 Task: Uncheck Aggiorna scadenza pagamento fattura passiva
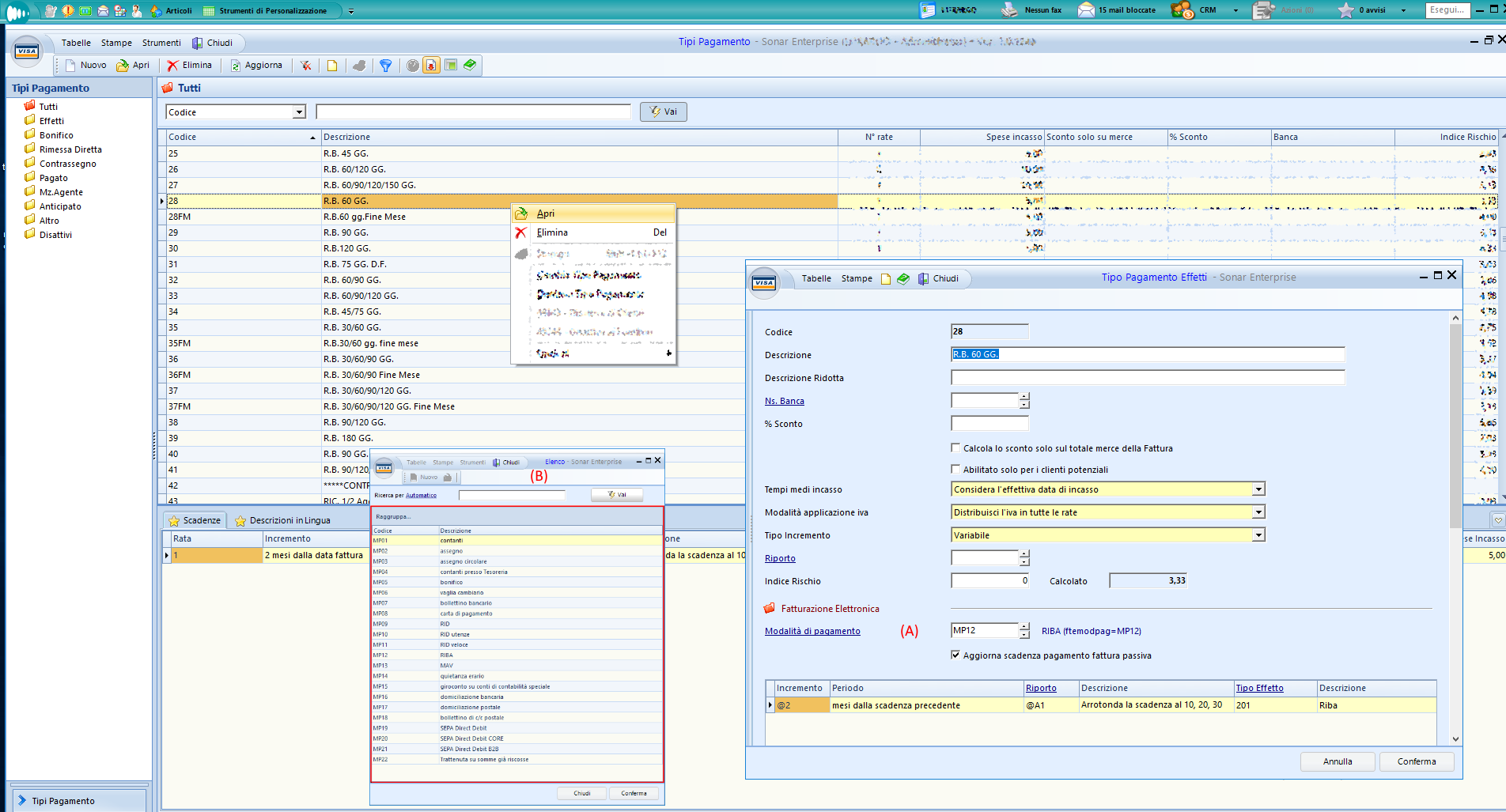click(955, 655)
